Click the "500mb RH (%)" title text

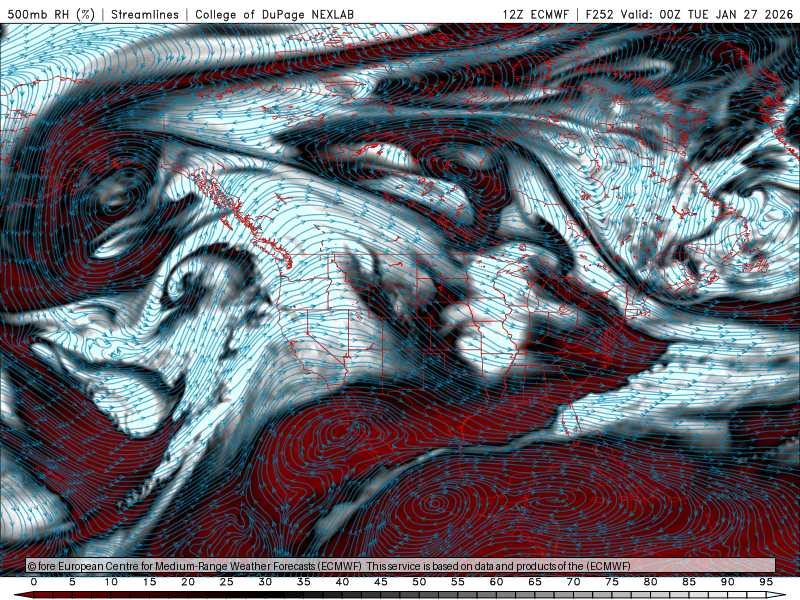[51, 14]
